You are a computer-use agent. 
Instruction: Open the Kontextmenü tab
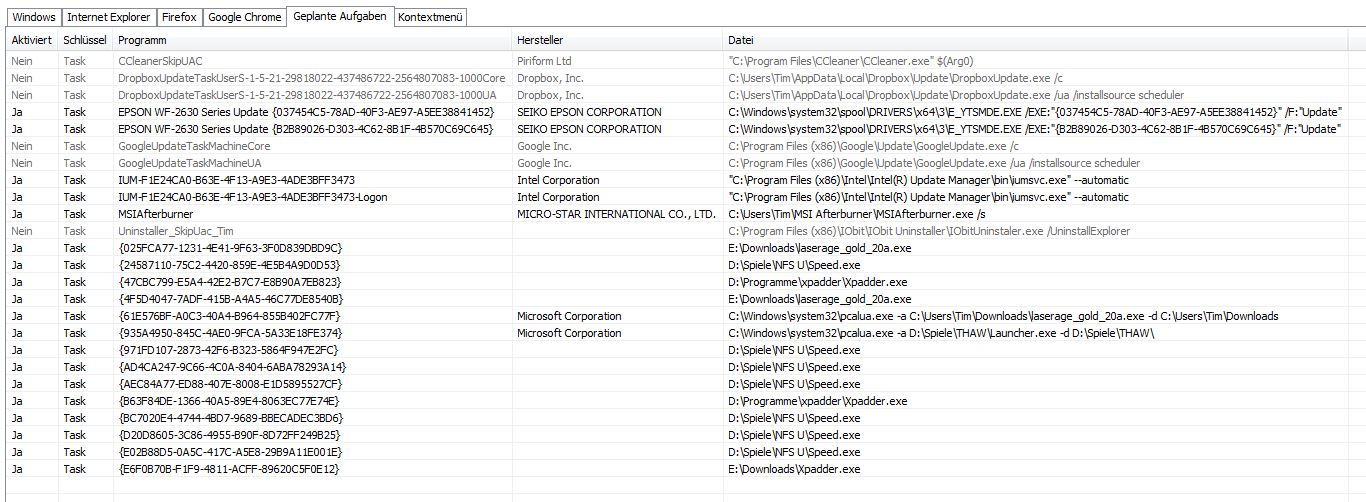click(430, 18)
